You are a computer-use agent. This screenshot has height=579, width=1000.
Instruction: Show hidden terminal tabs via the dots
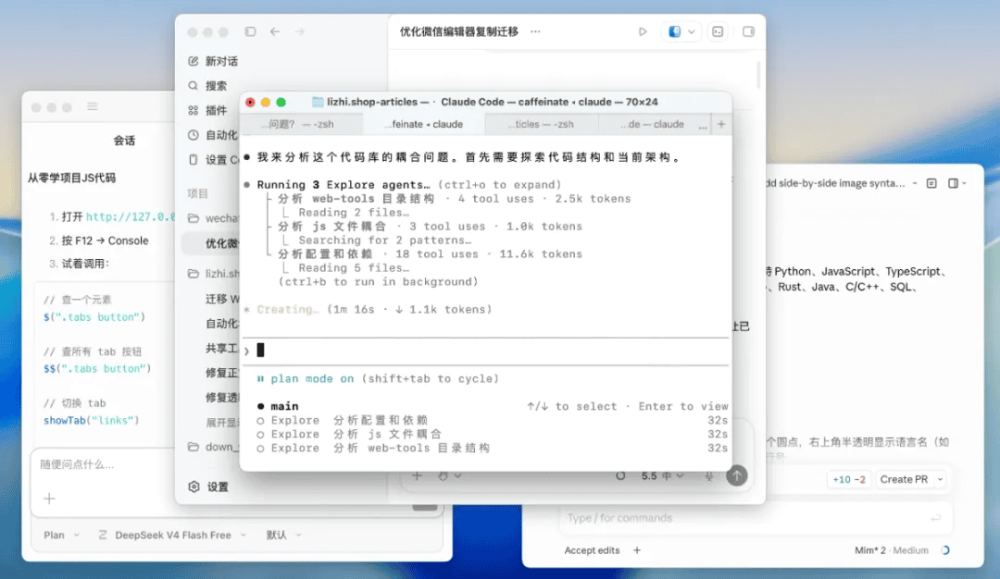coord(703,125)
